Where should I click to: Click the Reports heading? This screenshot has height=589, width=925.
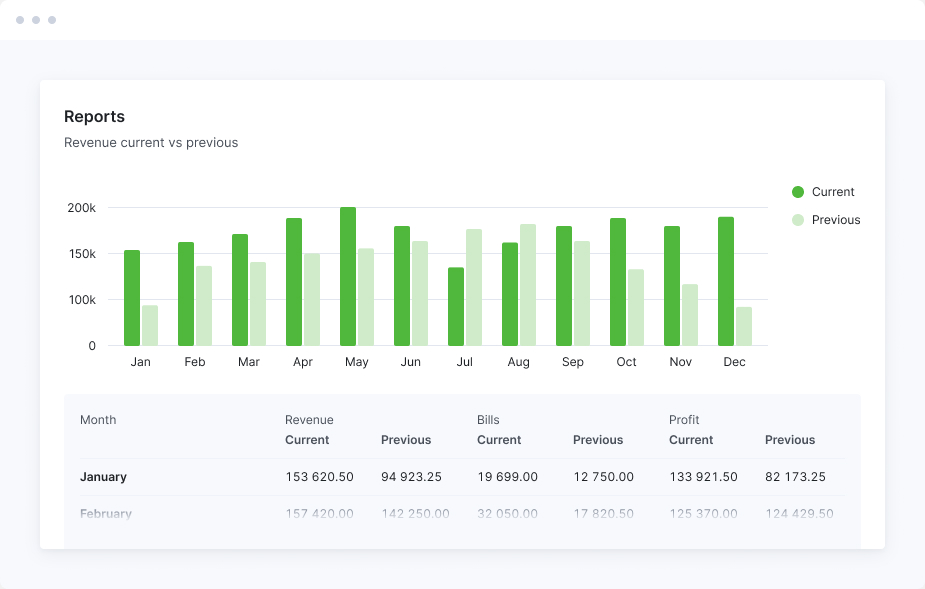94,117
